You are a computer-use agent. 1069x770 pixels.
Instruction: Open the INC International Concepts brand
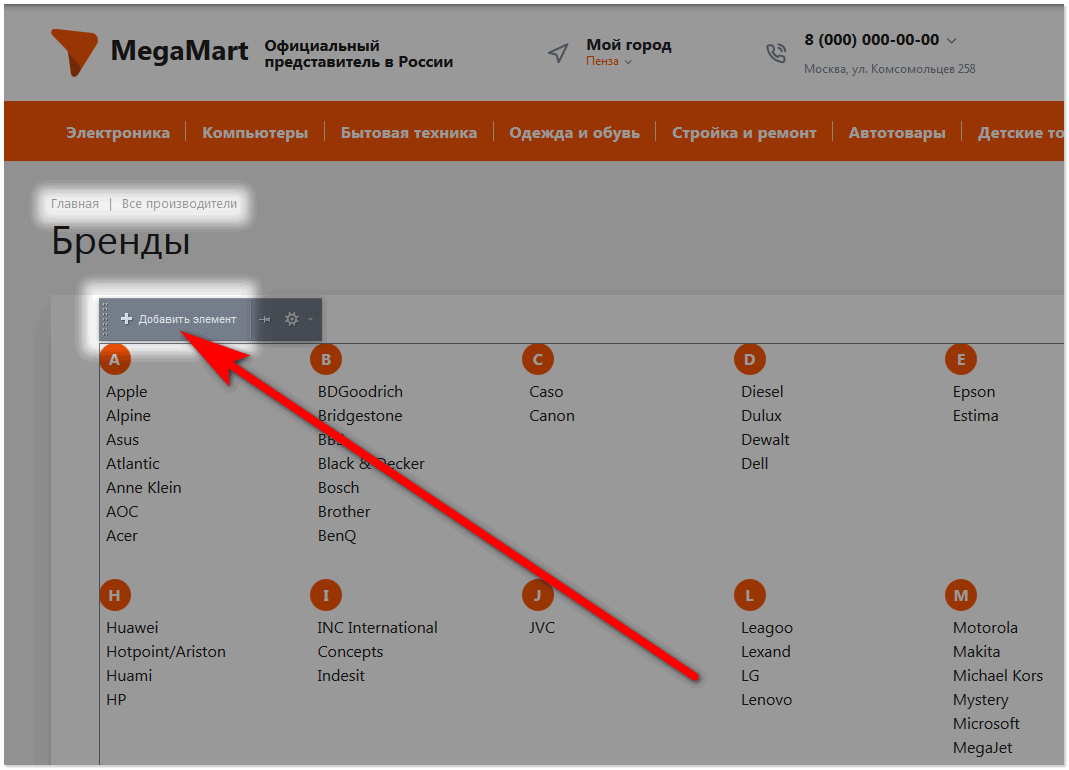click(377, 640)
